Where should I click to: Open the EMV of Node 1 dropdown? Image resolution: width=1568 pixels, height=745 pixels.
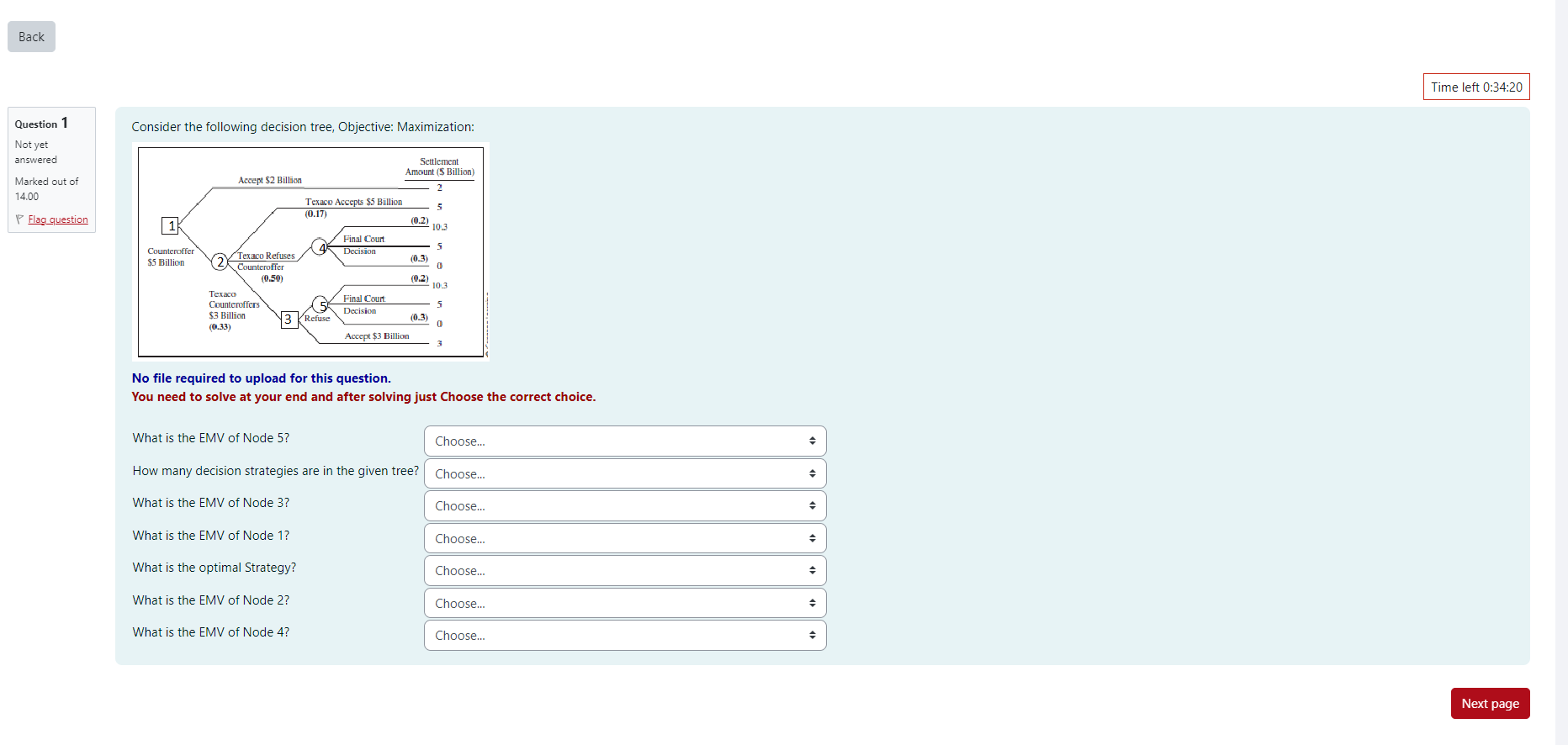pyautogui.click(x=625, y=539)
